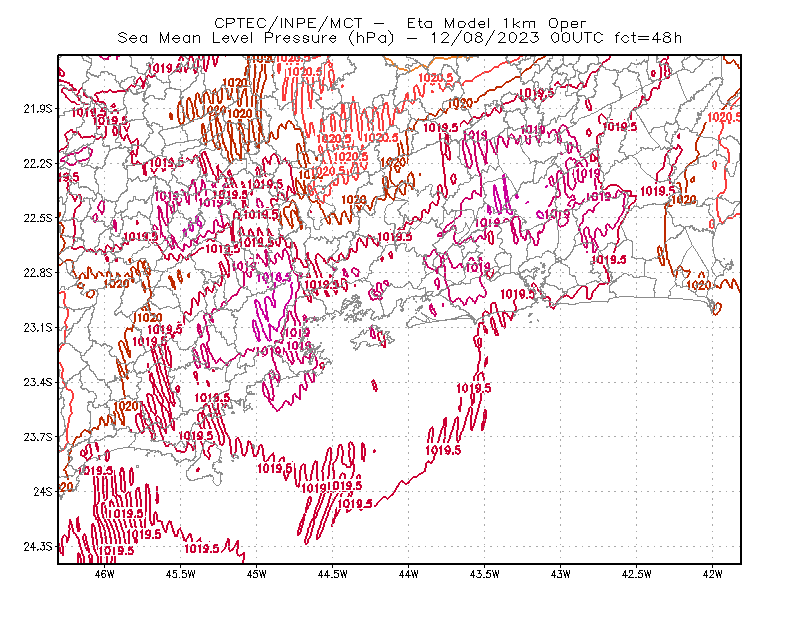Image resolution: width=800 pixels, height=618 pixels.
Task: Click the 21.9S latitude axis label
Action: 38,109
